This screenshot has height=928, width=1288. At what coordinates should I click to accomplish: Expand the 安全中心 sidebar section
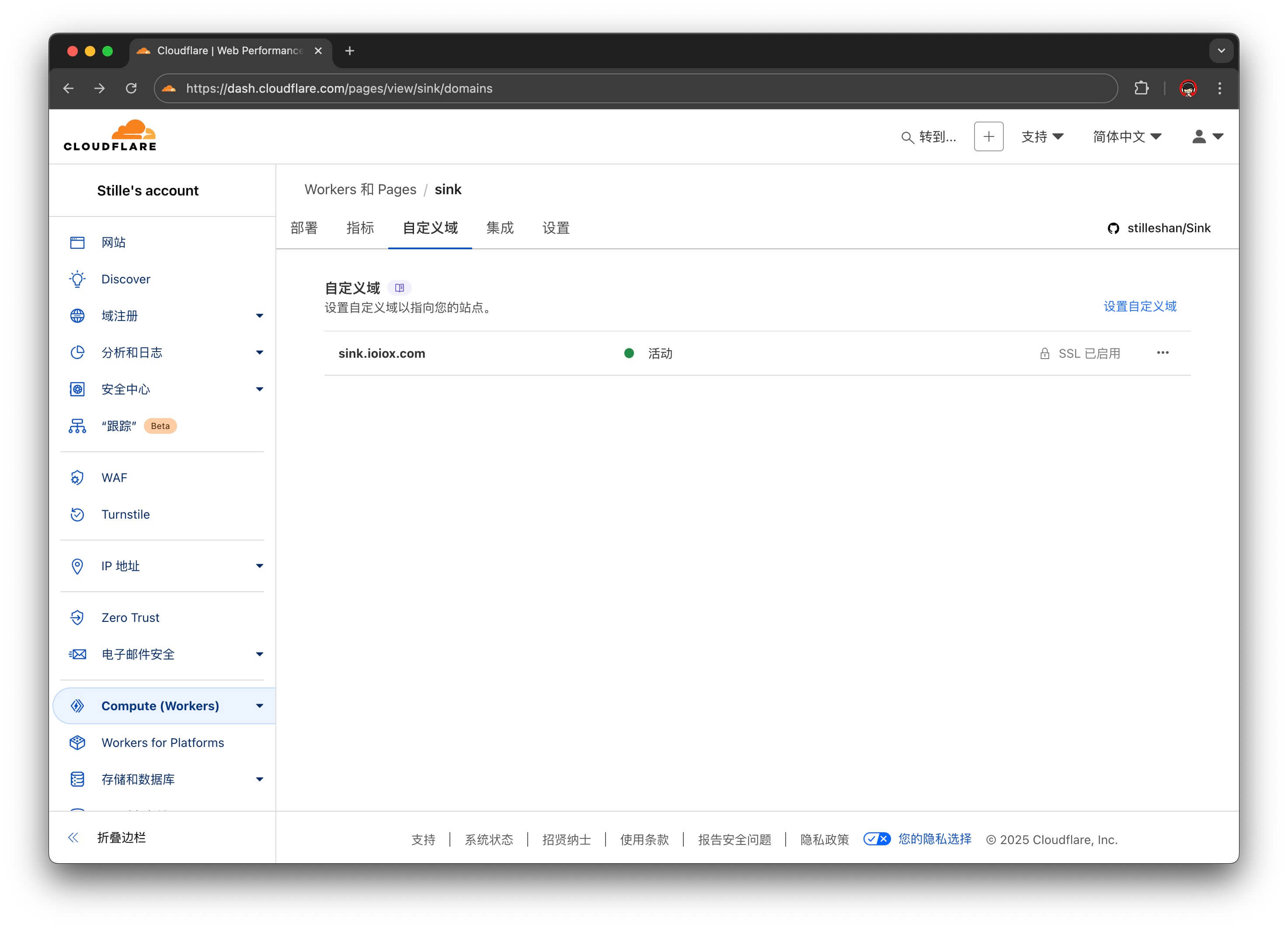pos(260,389)
